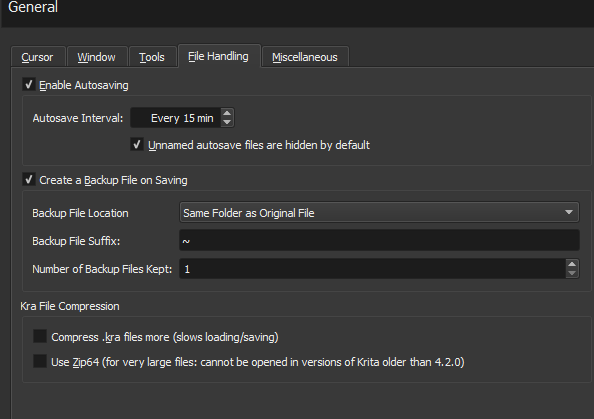Increase autosave interval with up arrow
594x419 pixels.
click(227, 113)
